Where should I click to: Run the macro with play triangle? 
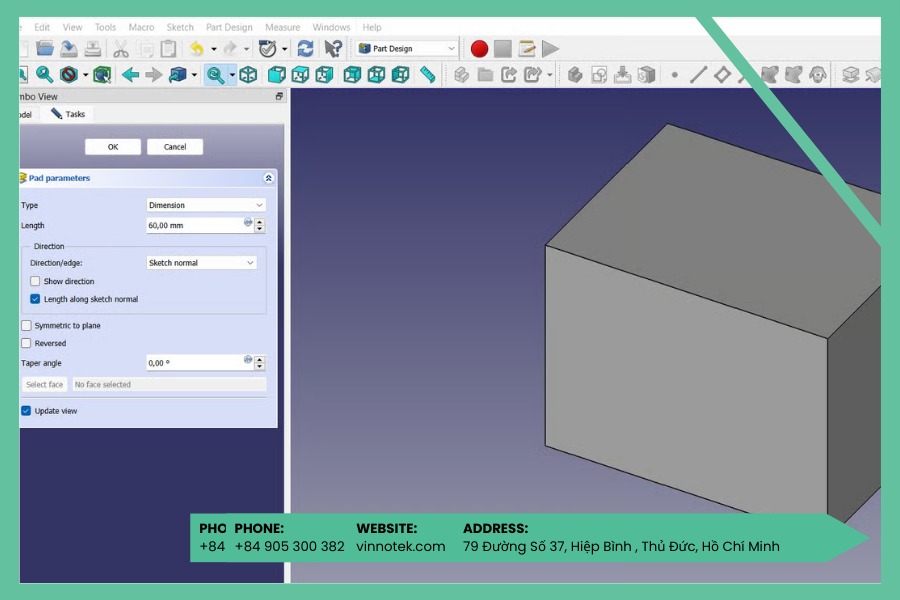coord(550,49)
